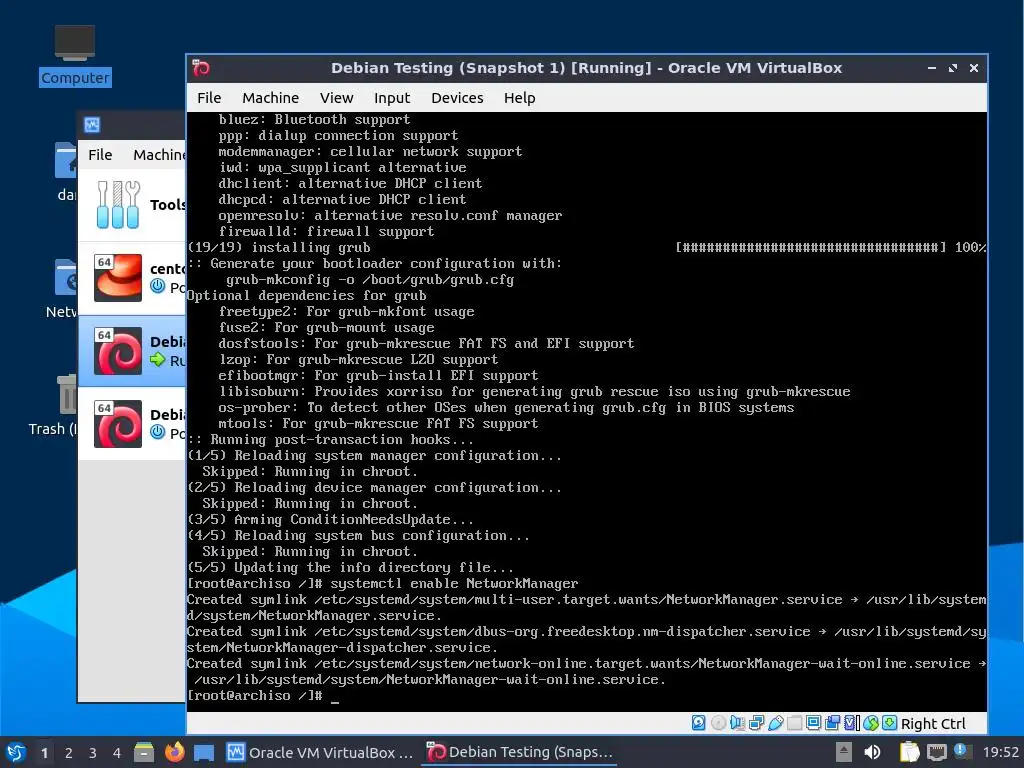The height and width of the screenshot is (768, 1024).
Task: Open File menu in Debian Testing window
Action: [x=209, y=98]
